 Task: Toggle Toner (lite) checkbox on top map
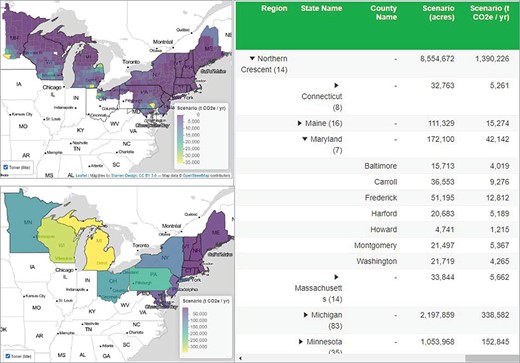point(6,167)
